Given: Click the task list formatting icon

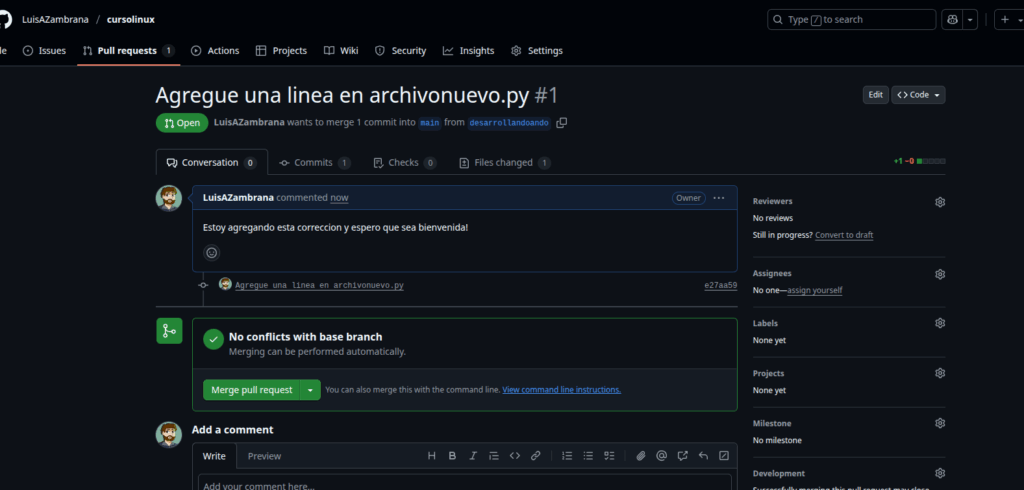Looking at the screenshot, I should (x=608, y=456).
